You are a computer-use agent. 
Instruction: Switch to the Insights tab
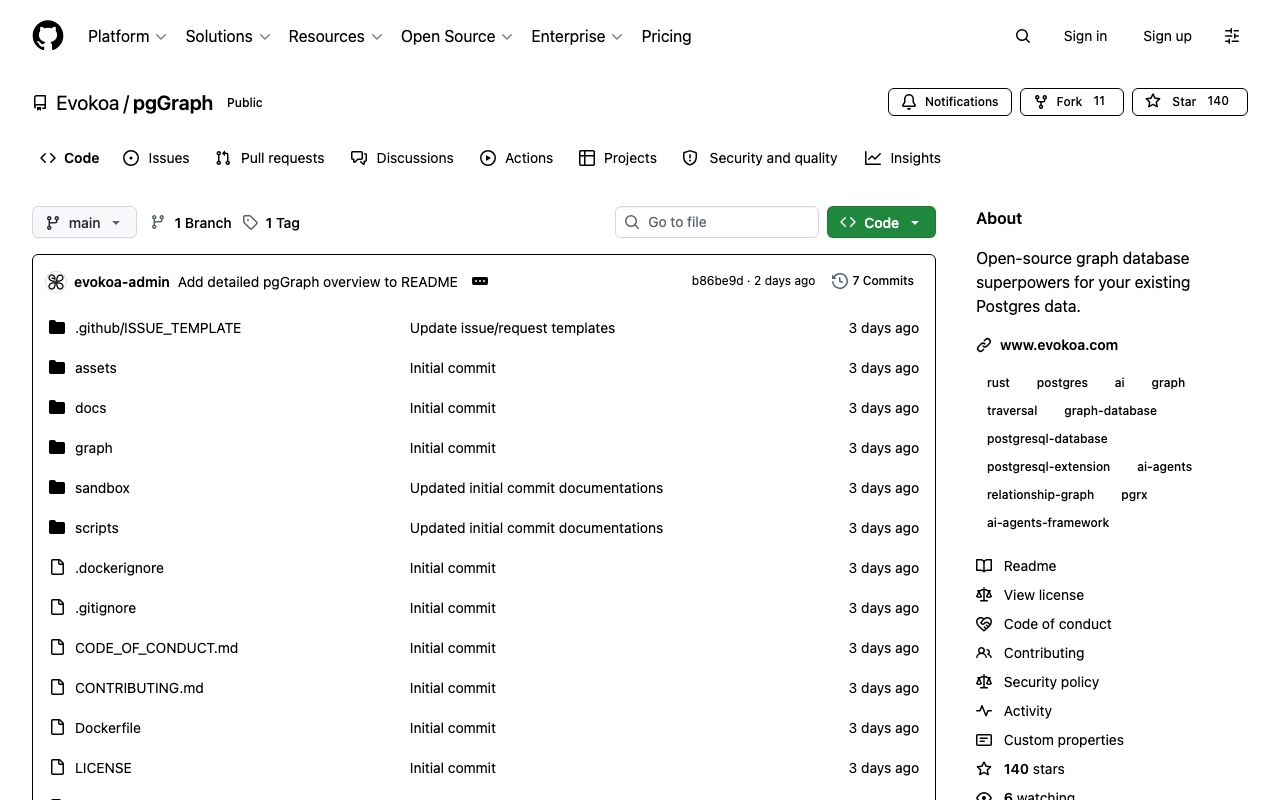coord(903,158)
